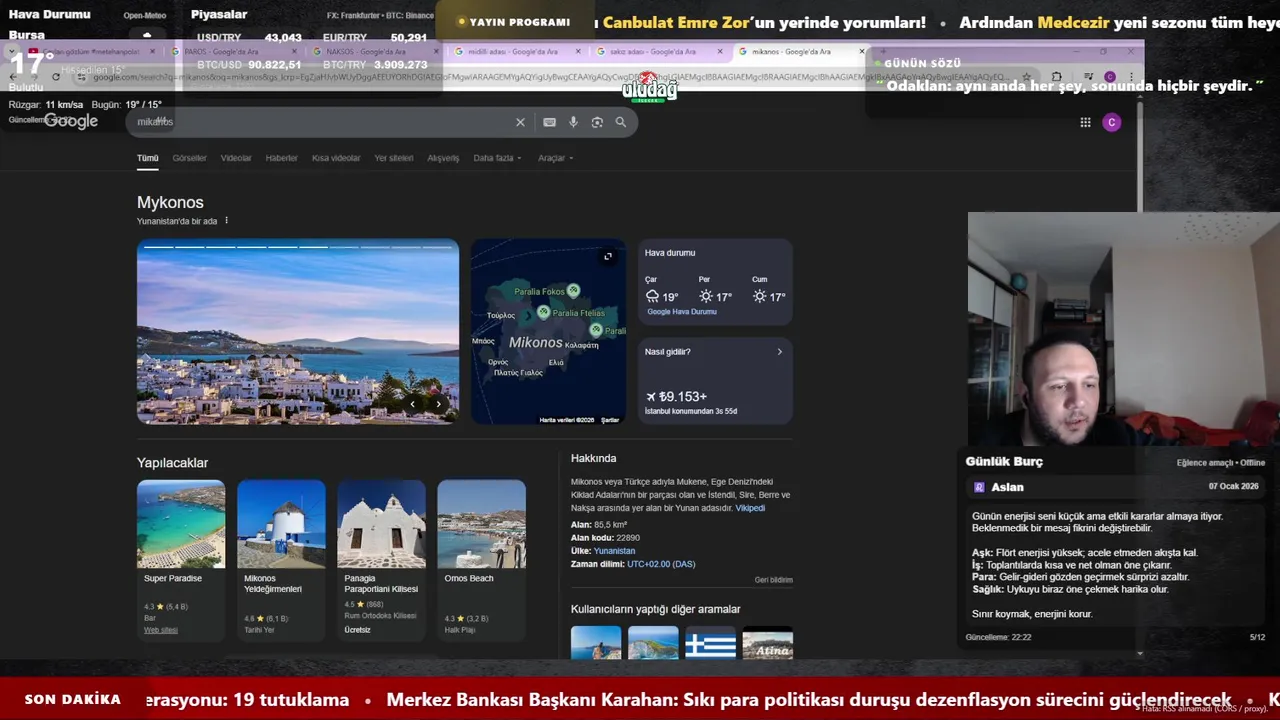
Task: Expand the 'Nasıl gidilir?' card arrow
Action: (780, 352)
